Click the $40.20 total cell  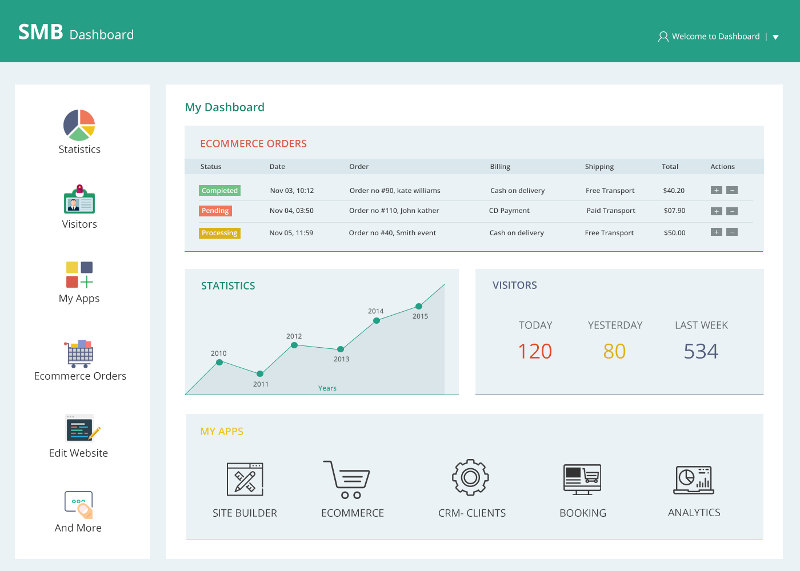coord(673,190)
